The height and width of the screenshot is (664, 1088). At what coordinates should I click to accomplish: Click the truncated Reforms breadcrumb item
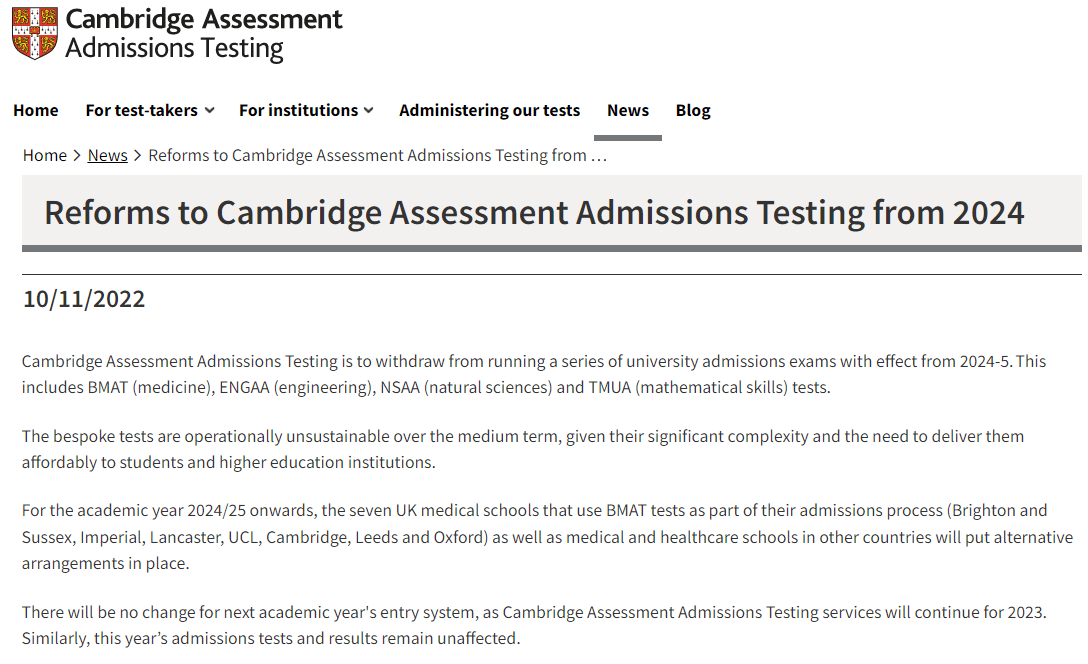(x=377, y=155)
